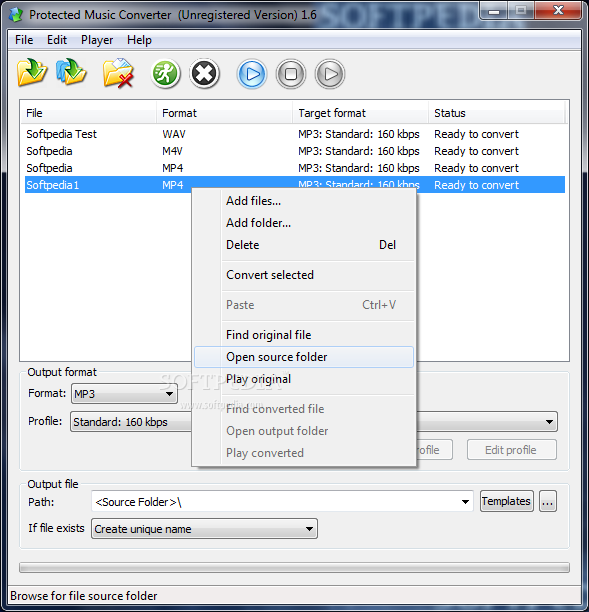The image size is (589, 612).
Task: Choose Open source folder
Action: [304, 357]
